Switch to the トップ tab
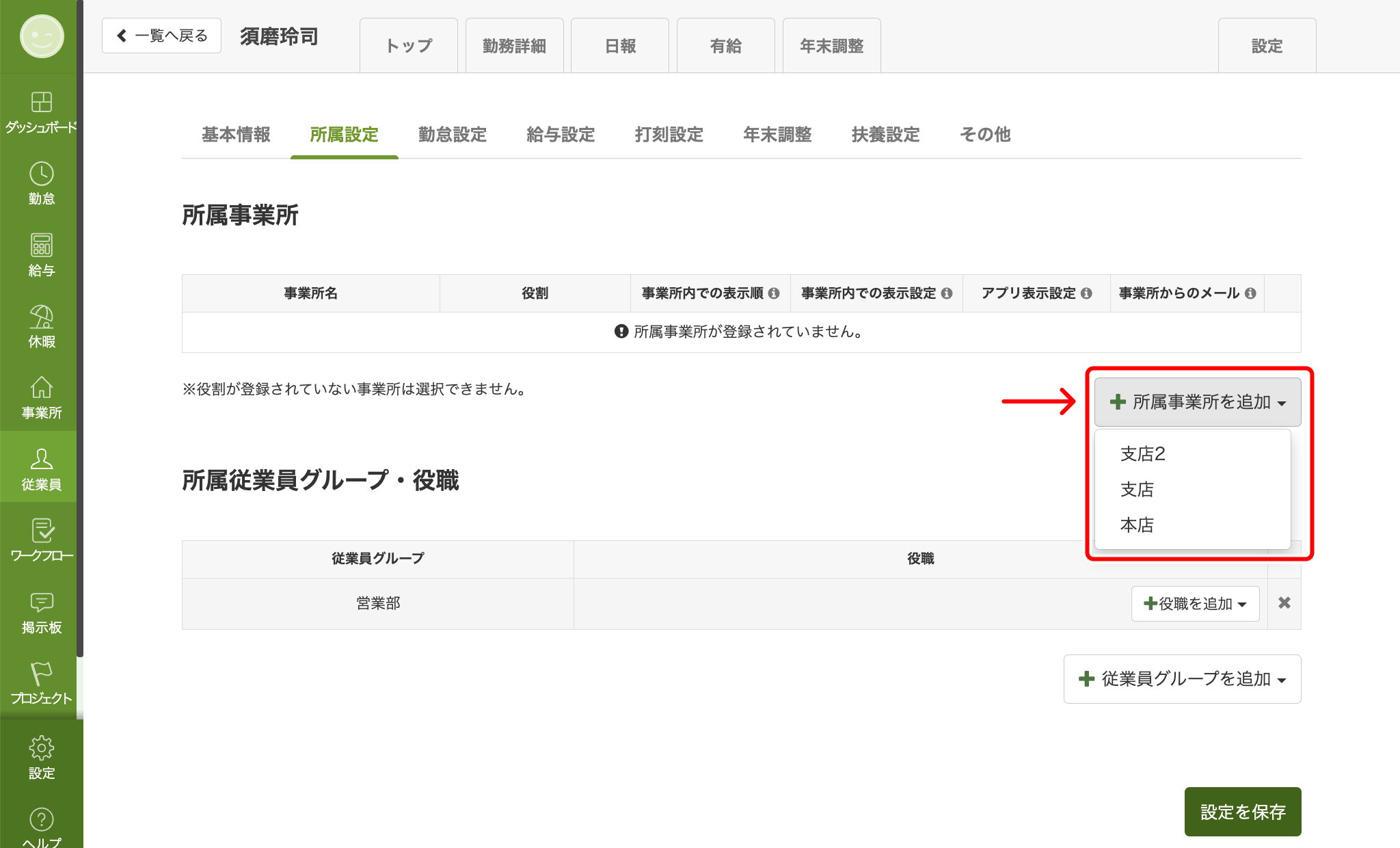 [409, 46]
